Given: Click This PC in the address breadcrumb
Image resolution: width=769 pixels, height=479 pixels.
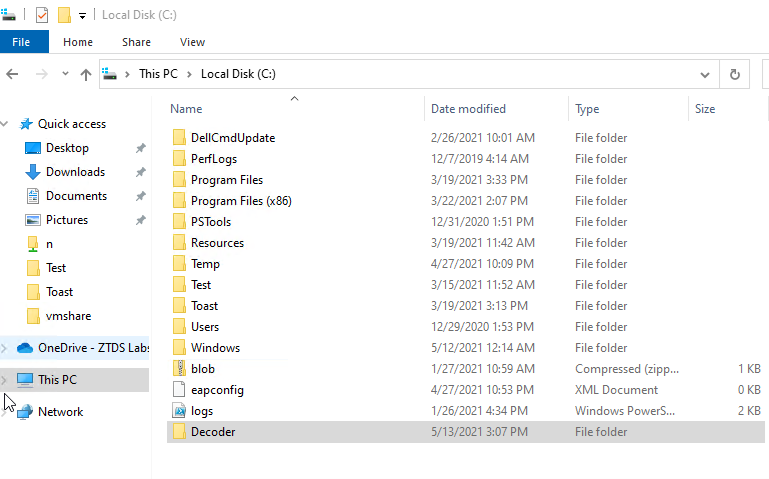Looking at the screenshot, I should [158, 74].
